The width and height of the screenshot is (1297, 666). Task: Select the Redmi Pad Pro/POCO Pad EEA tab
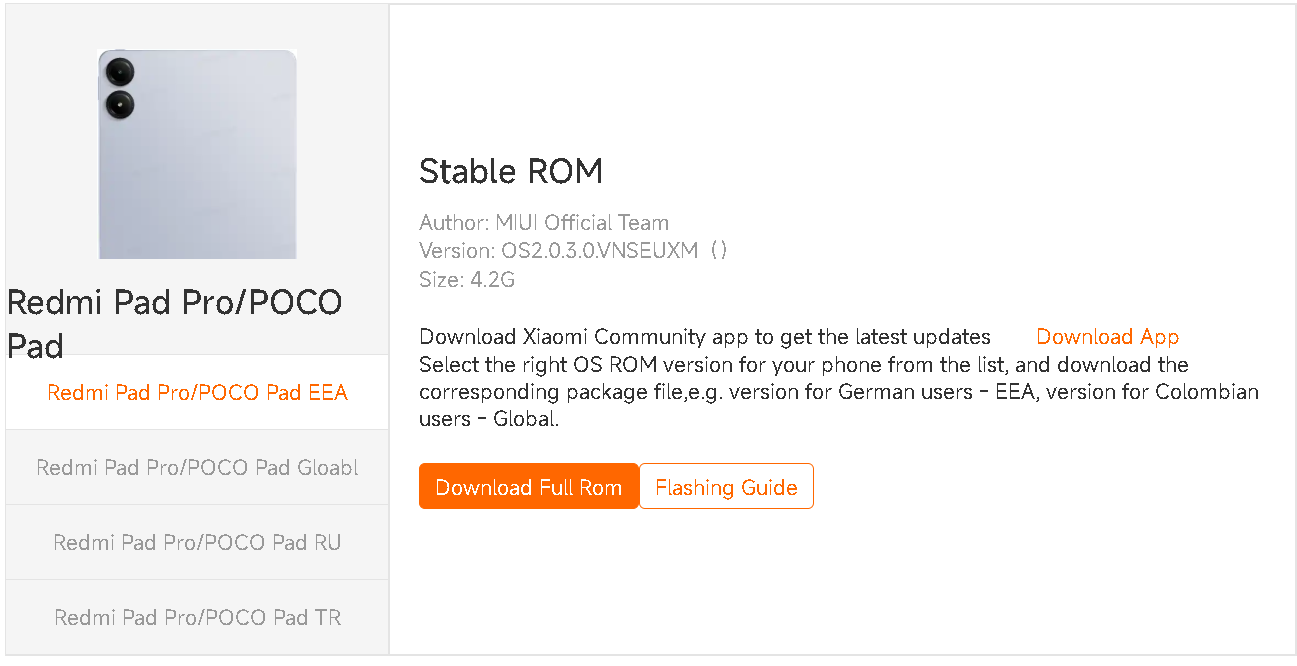point(197,392)
